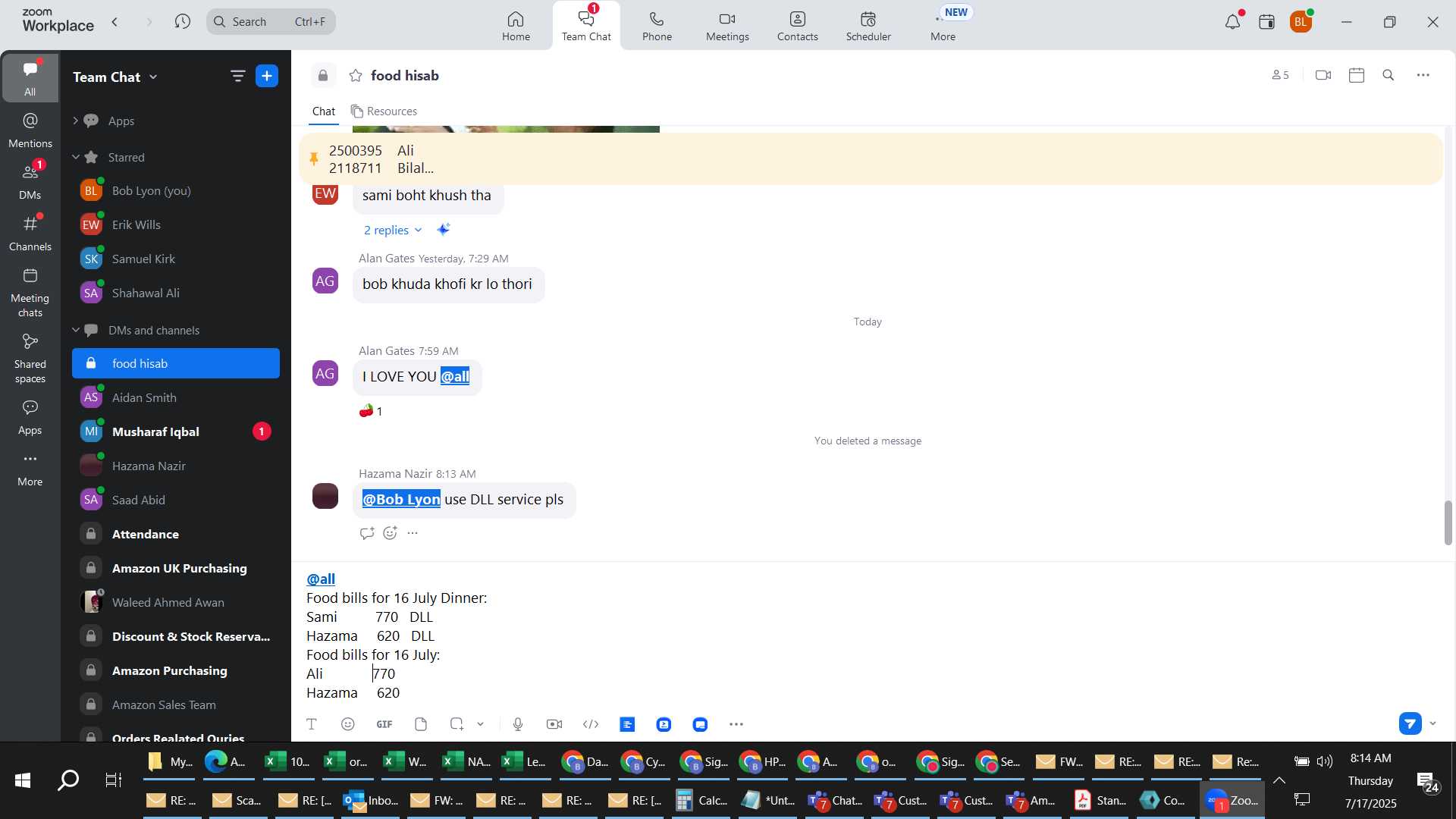
Task: Click the blue new chat plus button
Action: tap(267, 76)
